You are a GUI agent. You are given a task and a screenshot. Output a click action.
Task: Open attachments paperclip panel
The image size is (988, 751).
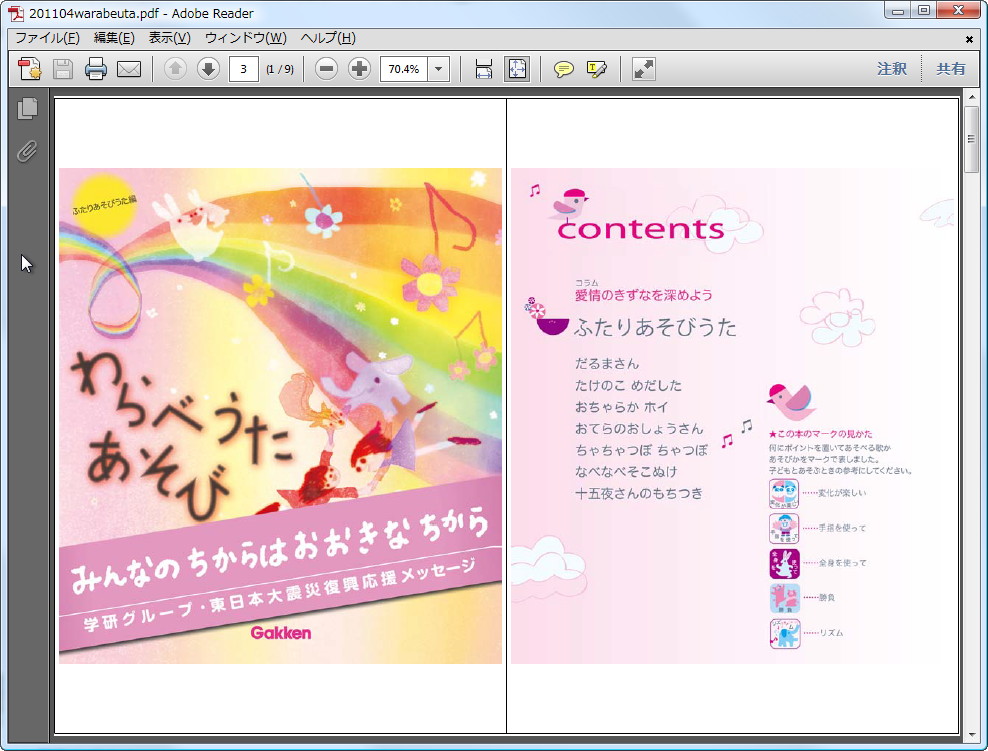[27, 151]
